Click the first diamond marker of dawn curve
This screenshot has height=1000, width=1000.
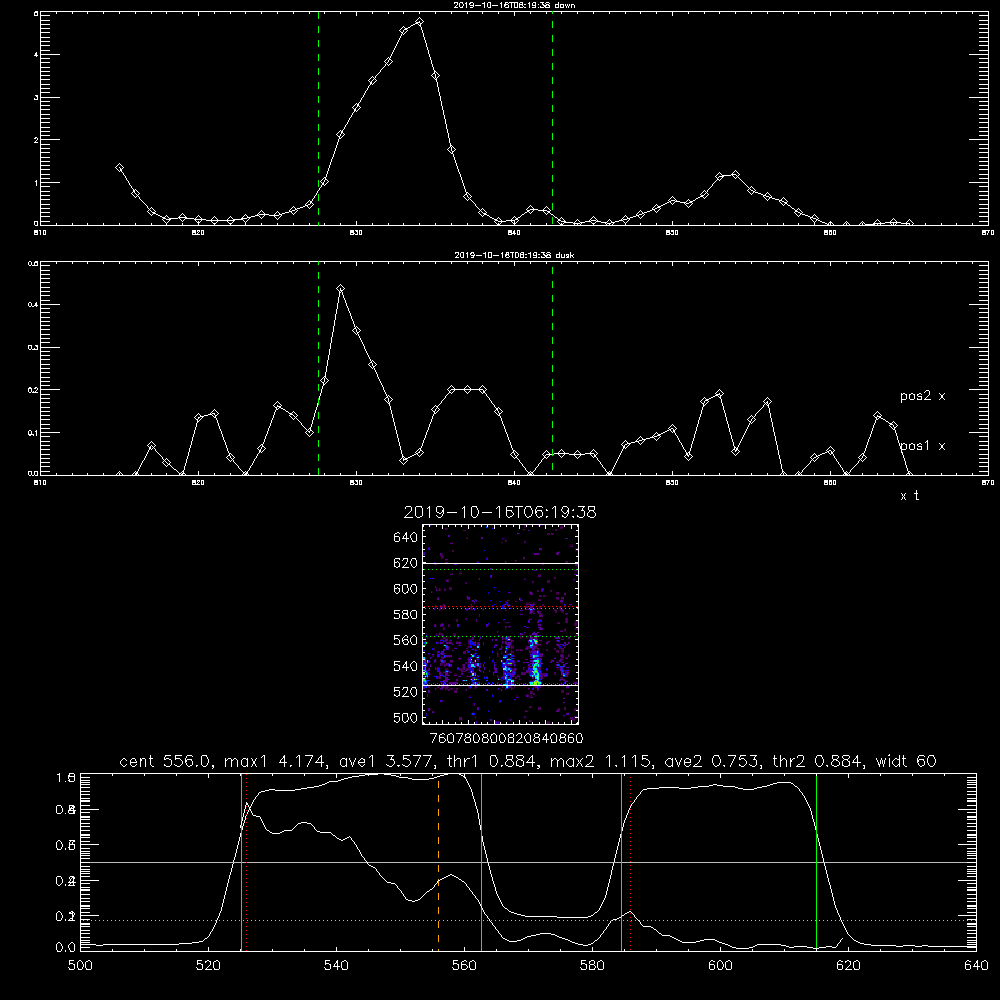[x=119, y=167]
